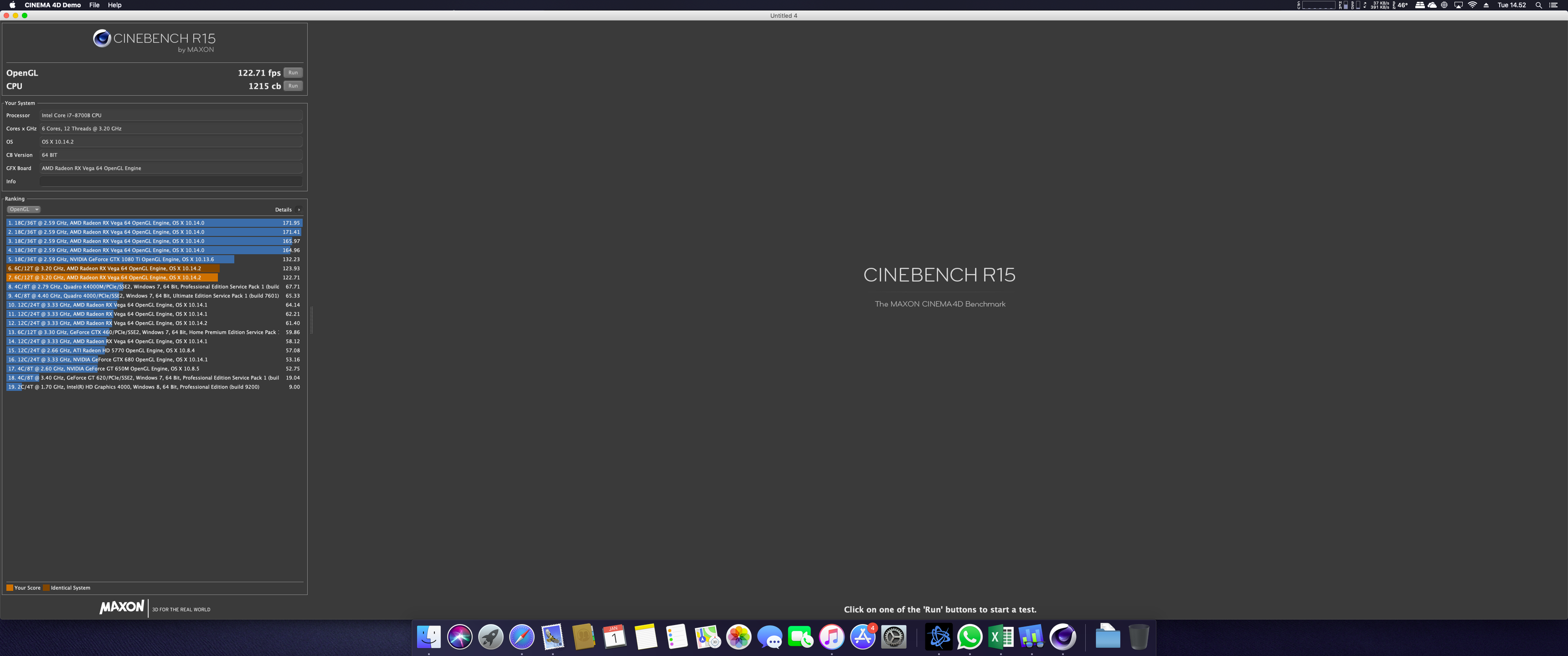Image resolution: width=1568 pixels, height=656 pixels.
Task: Click the Cinebench R15 sphere logo
Action: coord(102,38)
